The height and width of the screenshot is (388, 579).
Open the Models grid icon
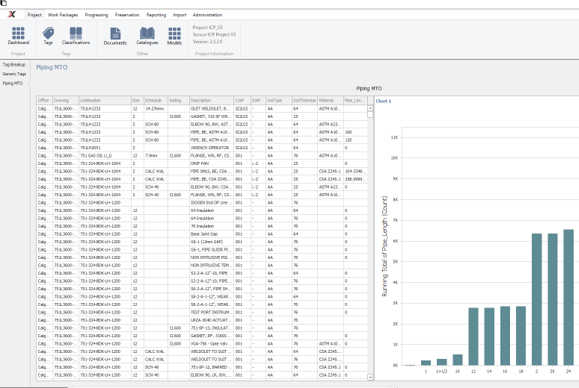point(174,36)
